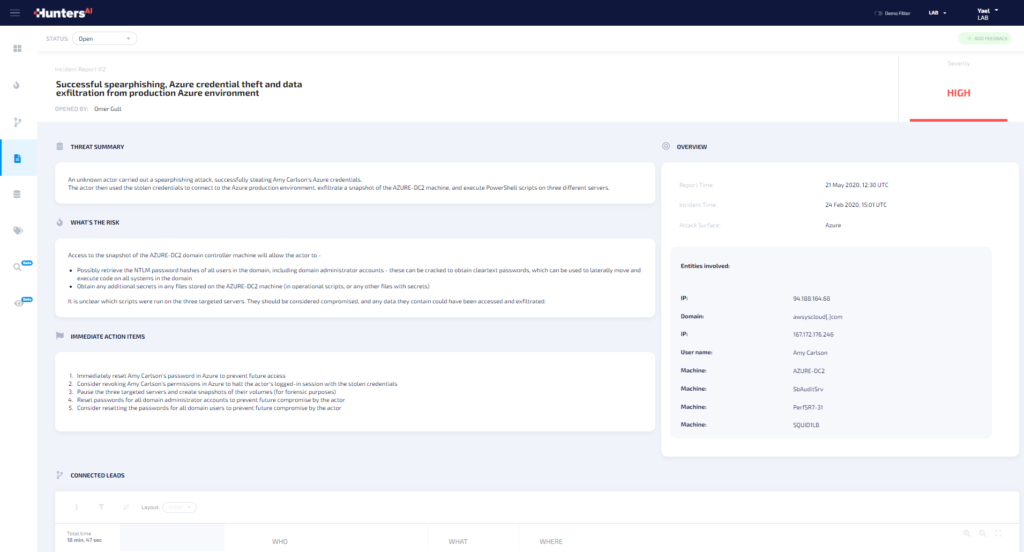Open the flame icon in left sidebar
Screen dimensions: 1024x552
click(x=17, y=85)
